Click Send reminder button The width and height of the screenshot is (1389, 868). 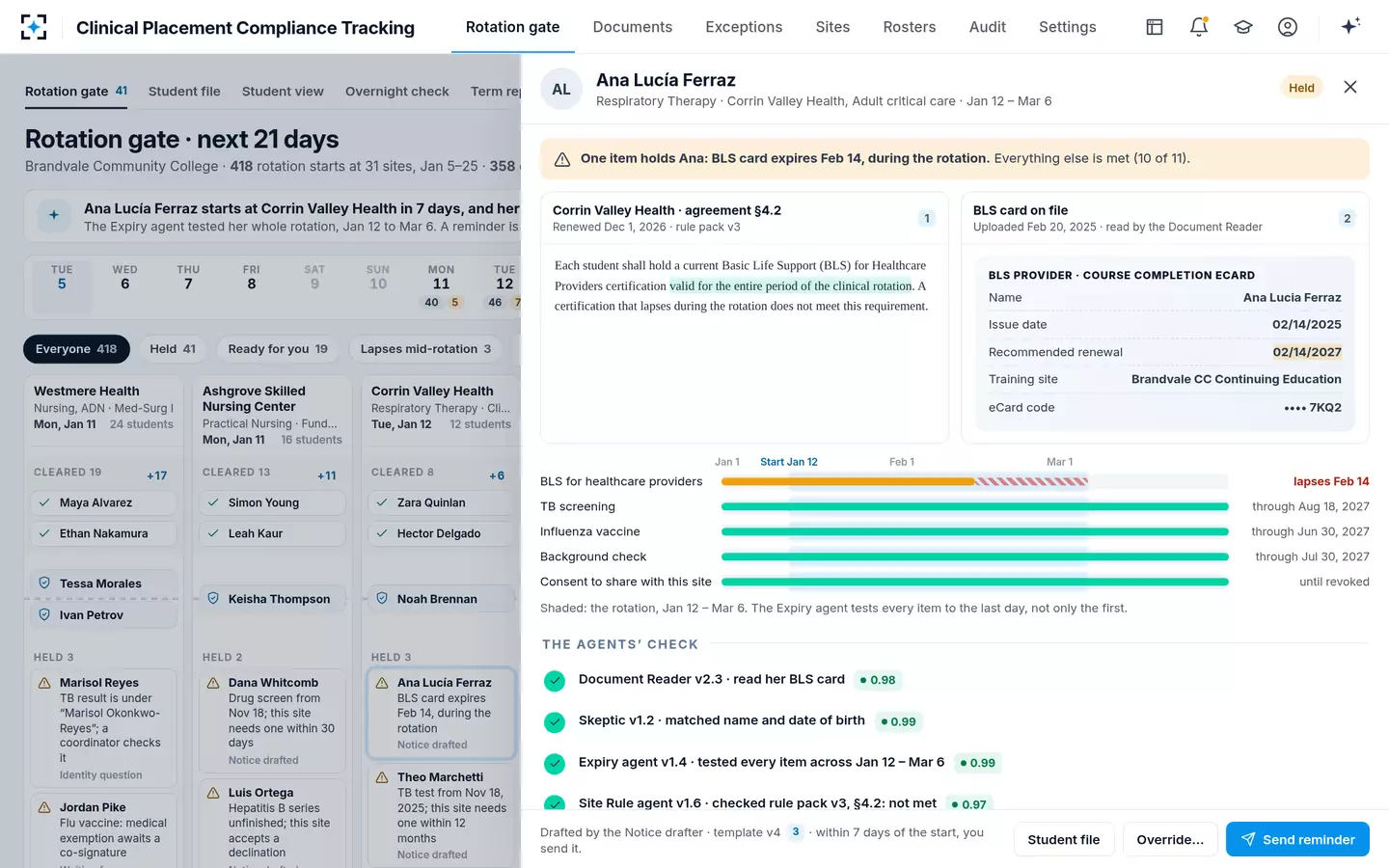1297,839
